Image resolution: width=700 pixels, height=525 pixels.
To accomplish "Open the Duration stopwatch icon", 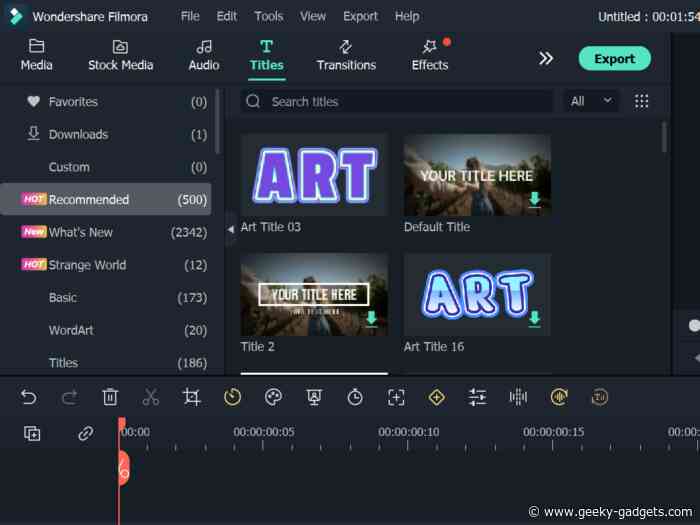I will (x=355, y=396).
